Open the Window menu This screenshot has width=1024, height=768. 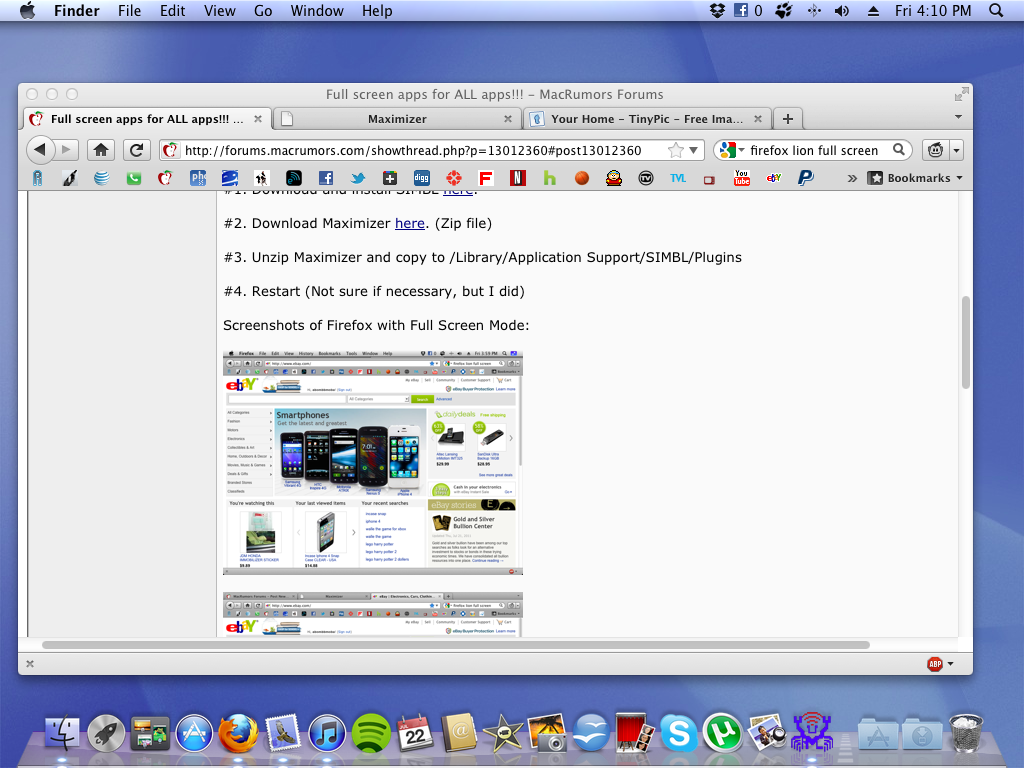click(x=317, y=10)
